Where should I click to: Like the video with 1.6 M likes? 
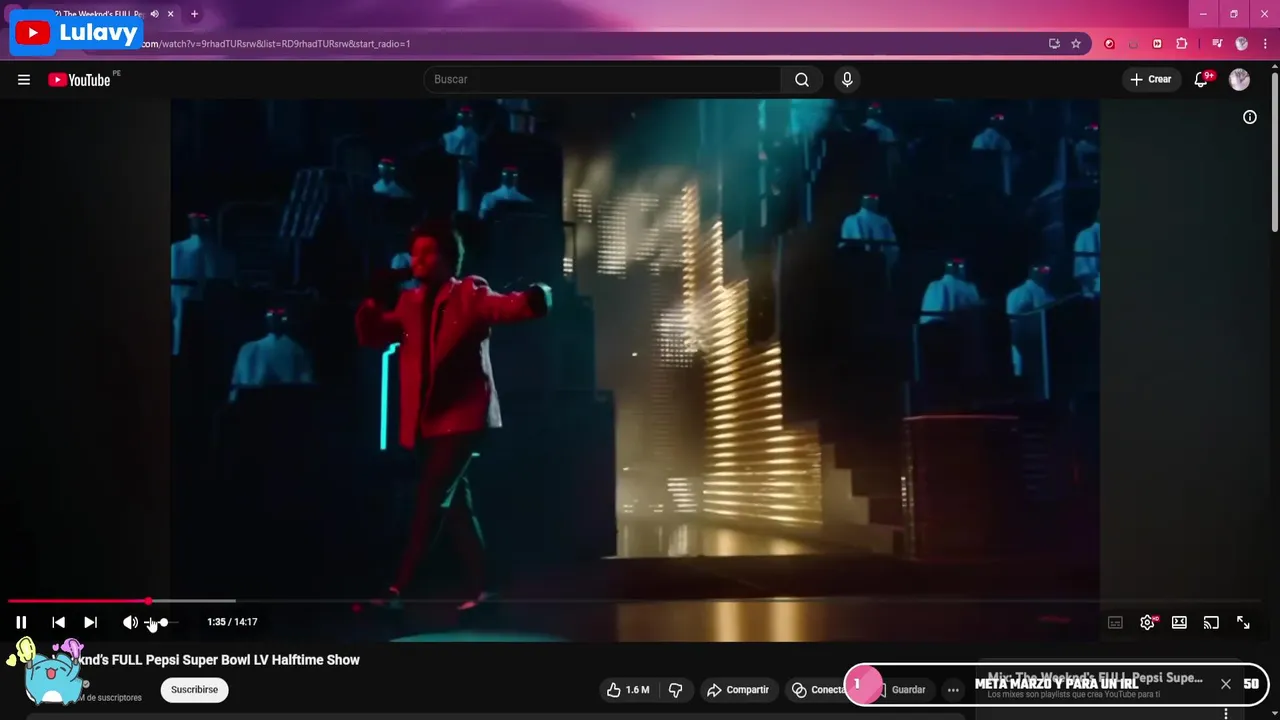point(628,689)
